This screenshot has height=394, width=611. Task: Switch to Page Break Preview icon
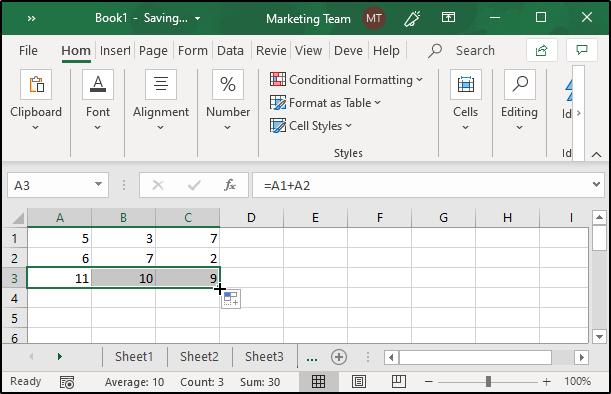[x=399, y=382]
